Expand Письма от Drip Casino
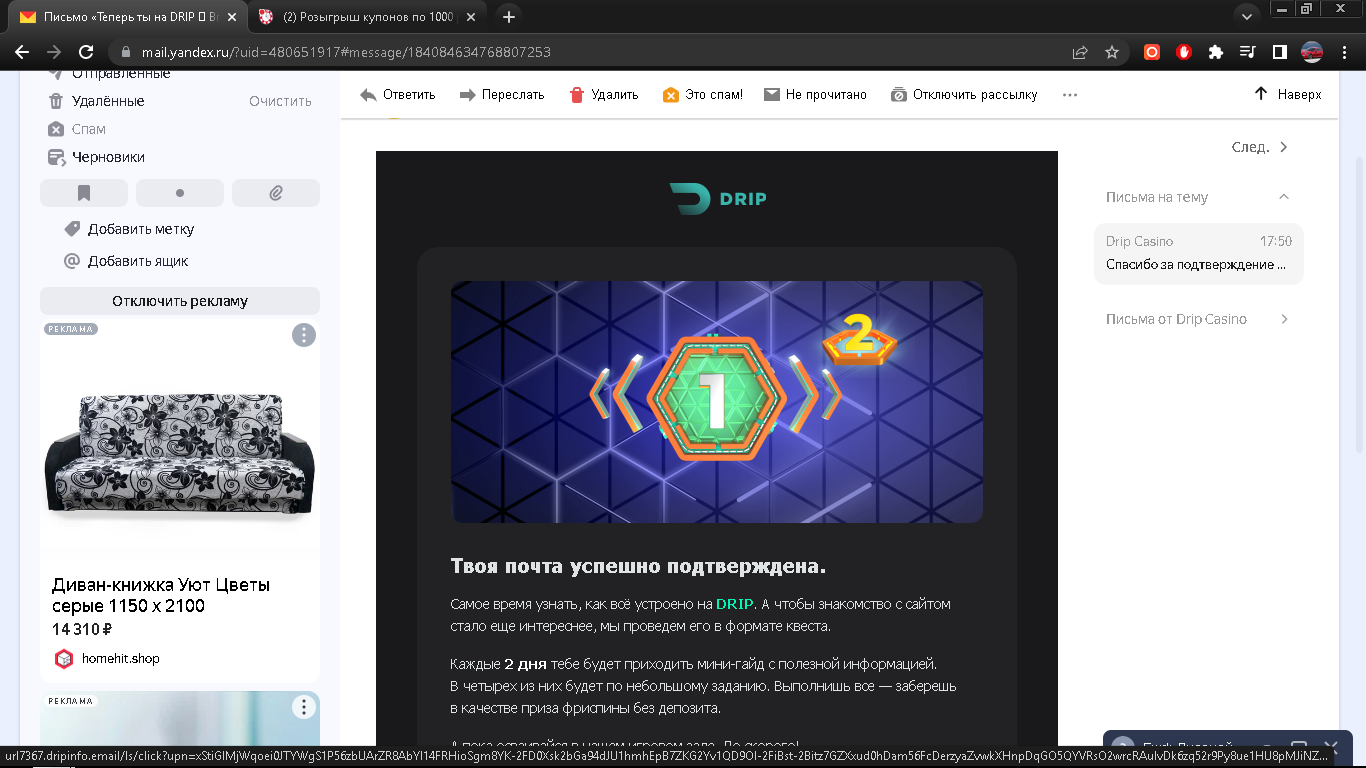The width and height of the screenshot is (1366, 768). (x=1284, y=319)
